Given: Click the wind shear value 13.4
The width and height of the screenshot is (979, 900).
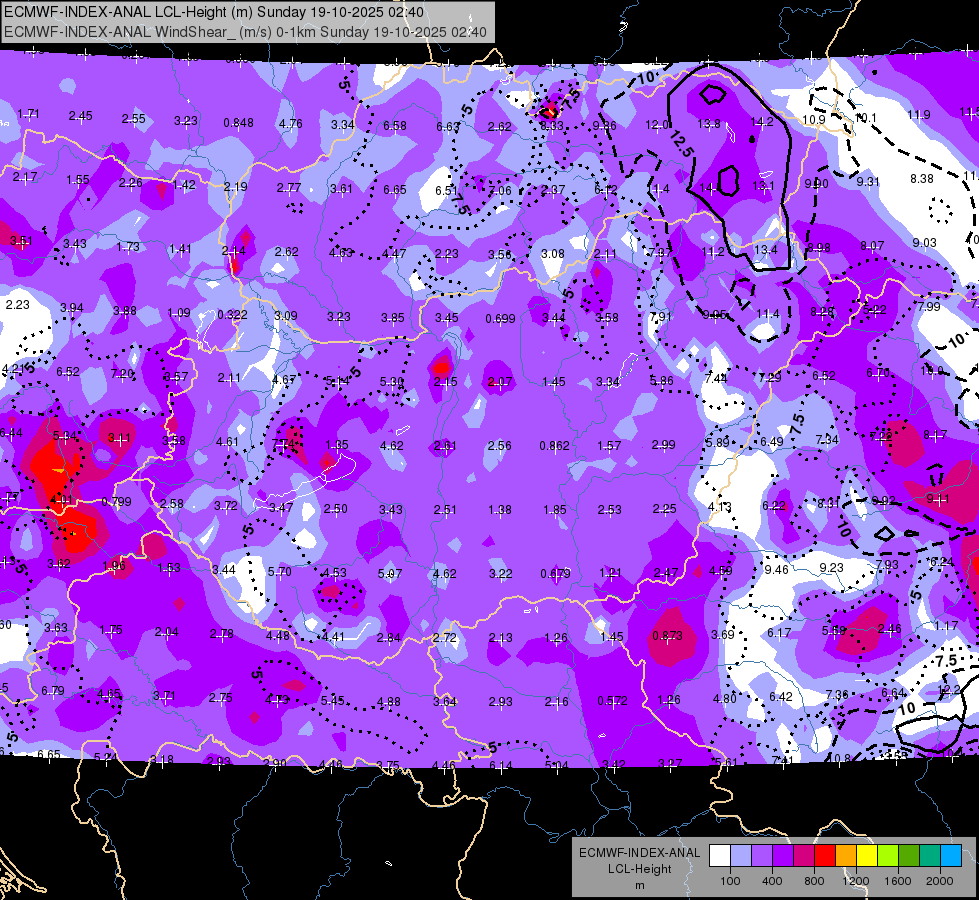Looking at the screenshot, I should tap(765, 250).
